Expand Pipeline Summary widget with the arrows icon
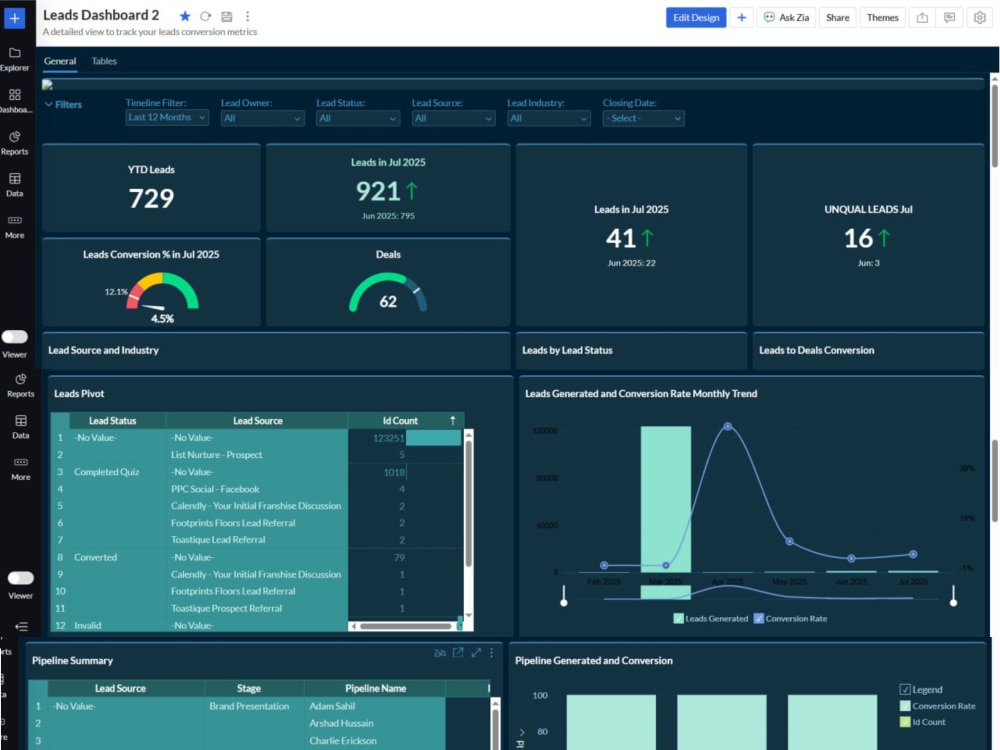Viewport: 1000px width, 750px height. [x=476, y=652]
